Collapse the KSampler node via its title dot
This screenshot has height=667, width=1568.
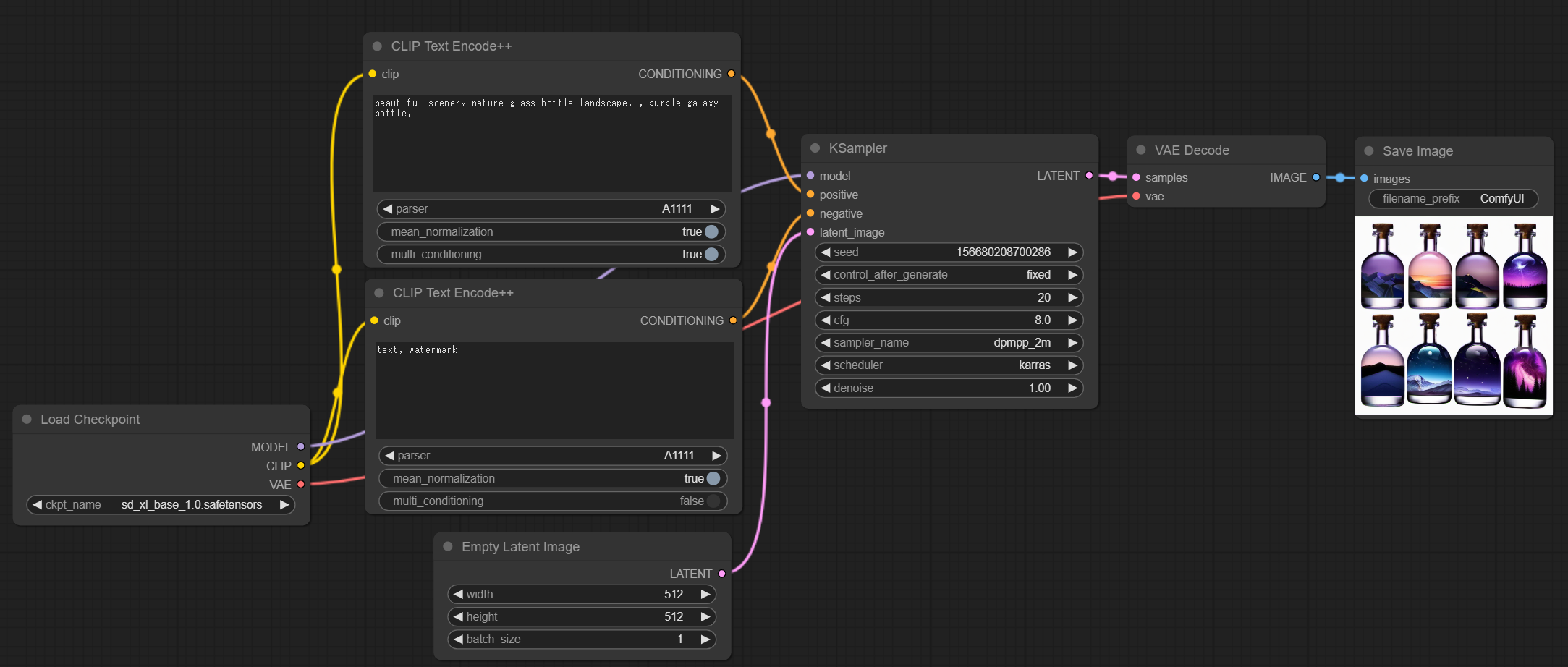pos(815,148)
